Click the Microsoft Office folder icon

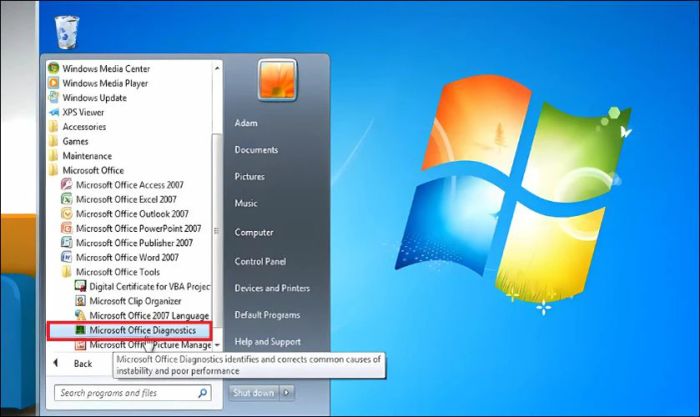click(54, 170)
